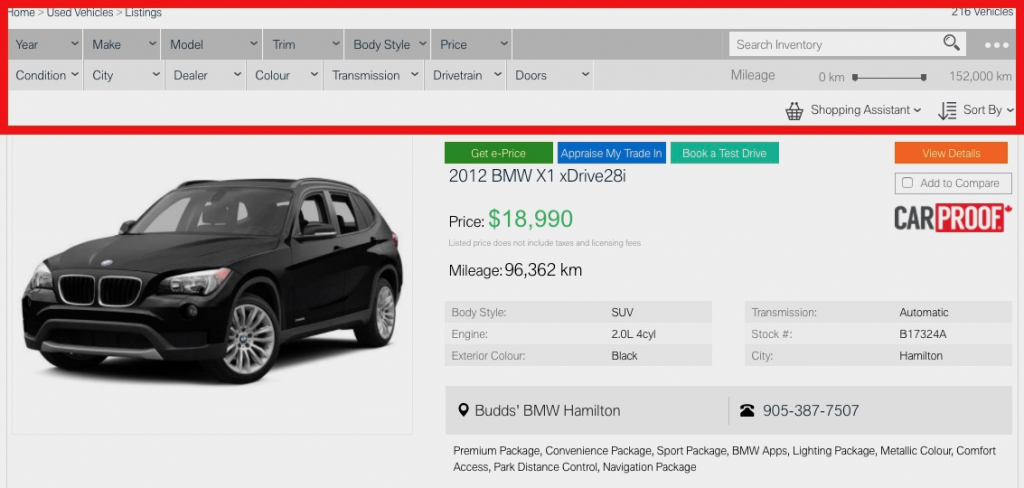The image size is (1024, 488).
Task: Click the Listings breadcrumb
Action: tap(143, 12)
